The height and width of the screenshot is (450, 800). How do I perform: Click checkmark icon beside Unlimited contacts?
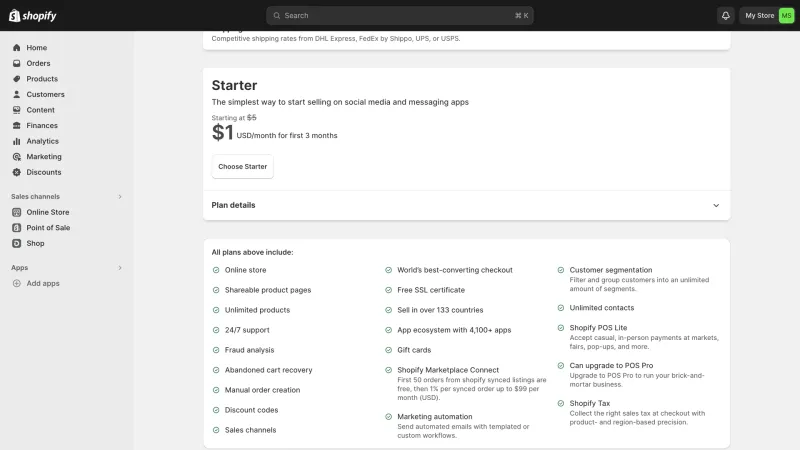(x=561, y=308)
